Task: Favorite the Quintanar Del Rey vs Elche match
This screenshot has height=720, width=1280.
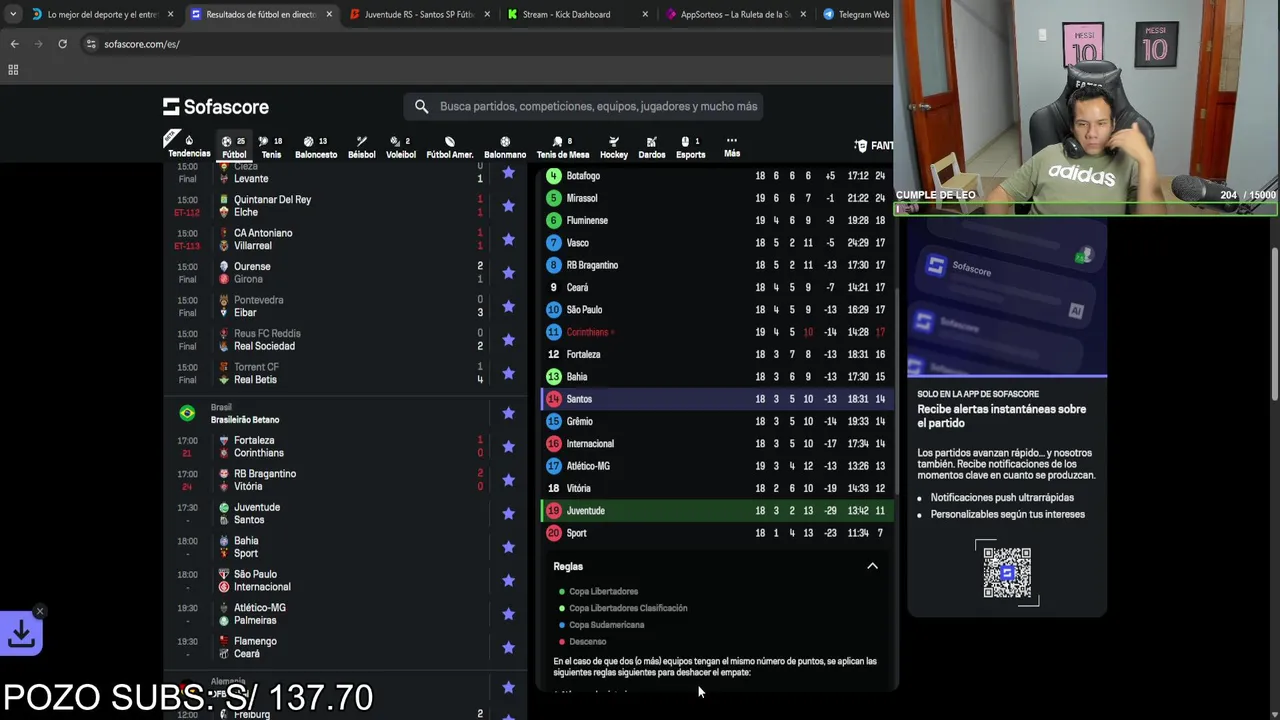Action: [508, 206]
